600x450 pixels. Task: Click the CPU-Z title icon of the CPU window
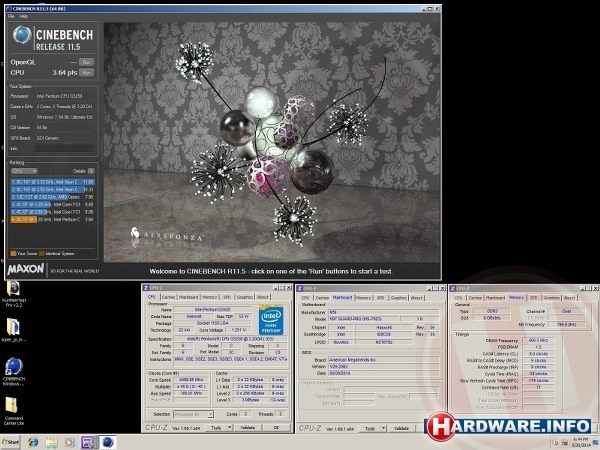coord(145,288)
